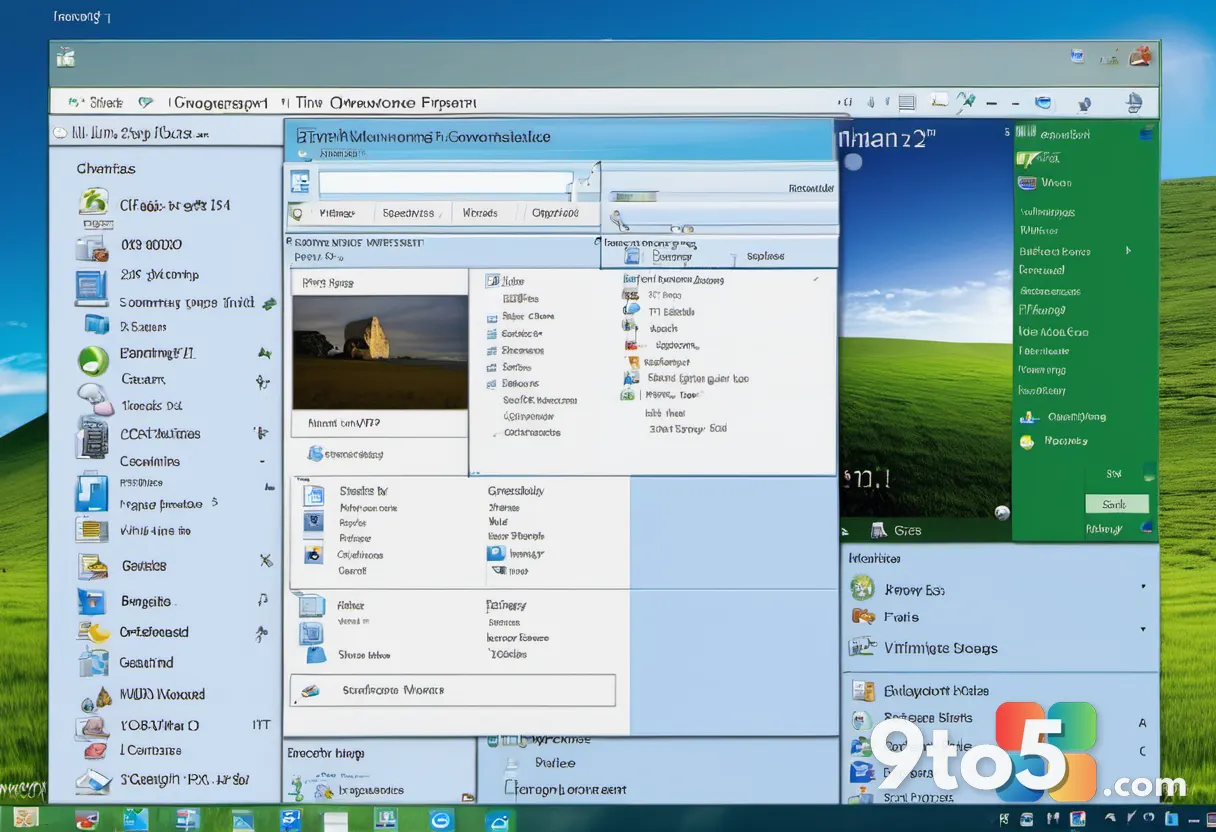Open the "Gnogerespwn" menu
This screenshot has width=1216, height=832.
(x=220, y=102)
